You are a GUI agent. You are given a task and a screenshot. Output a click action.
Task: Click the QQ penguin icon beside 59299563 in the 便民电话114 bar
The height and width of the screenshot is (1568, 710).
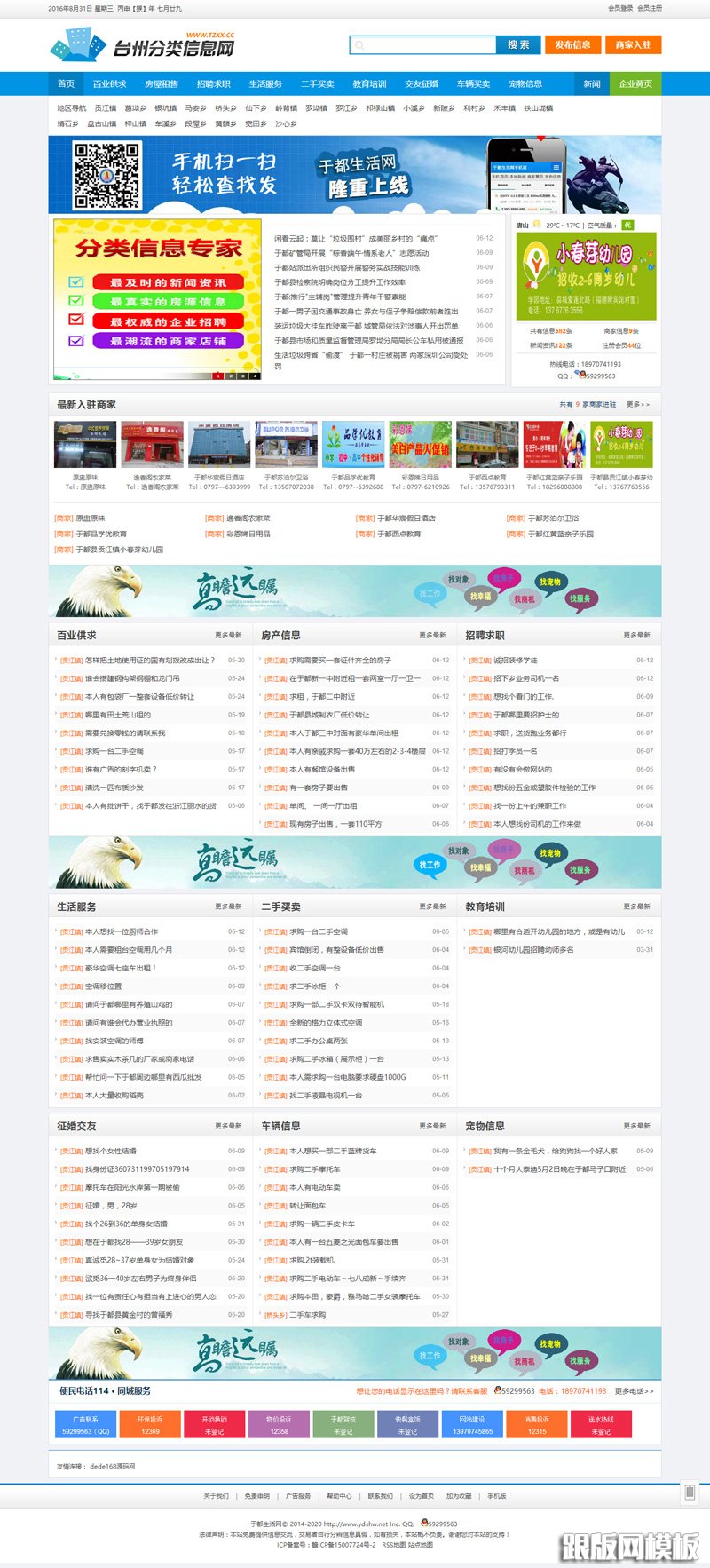pos(497,1390)
